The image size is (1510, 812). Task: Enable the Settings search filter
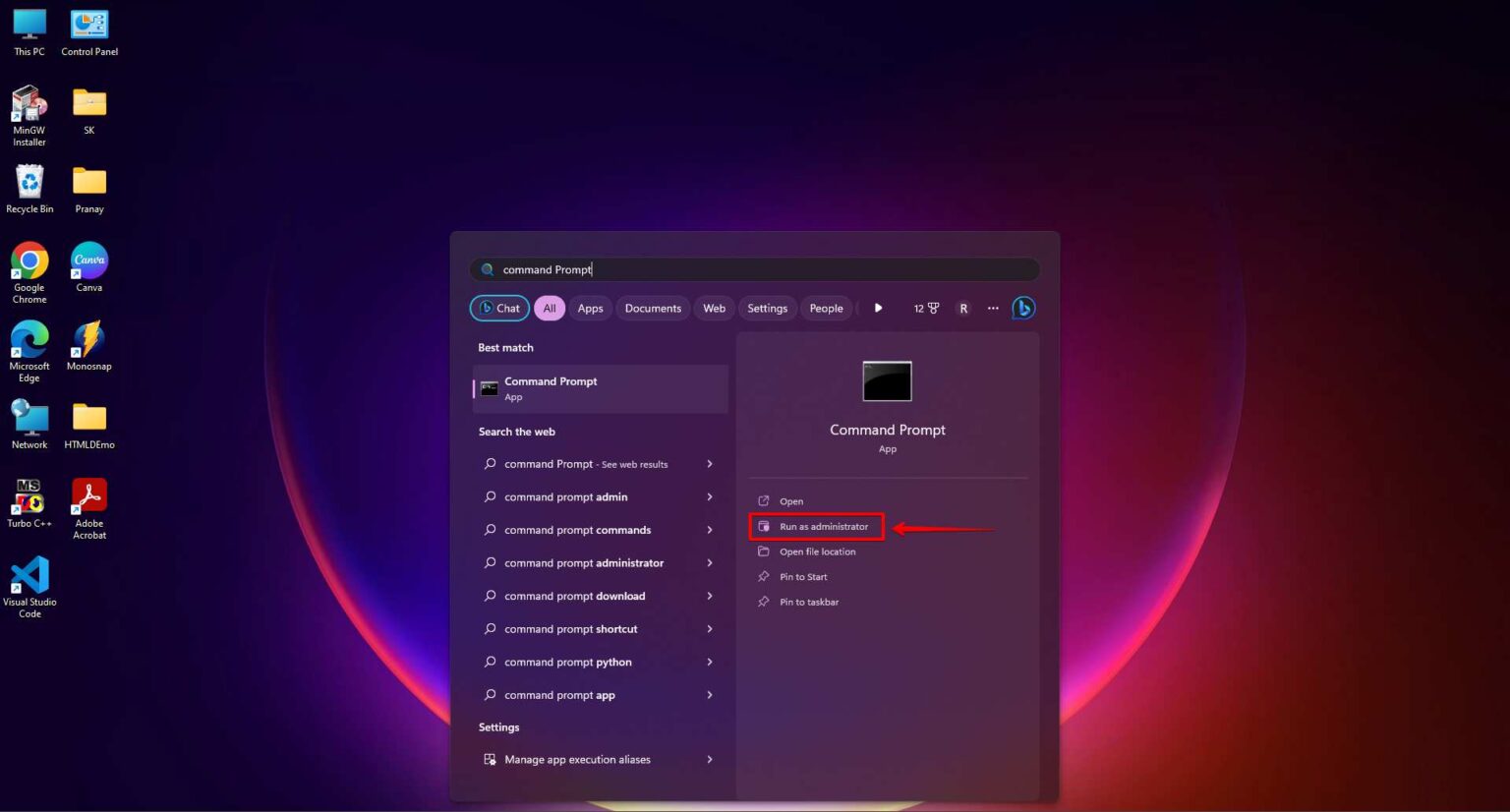click(767, 308)
